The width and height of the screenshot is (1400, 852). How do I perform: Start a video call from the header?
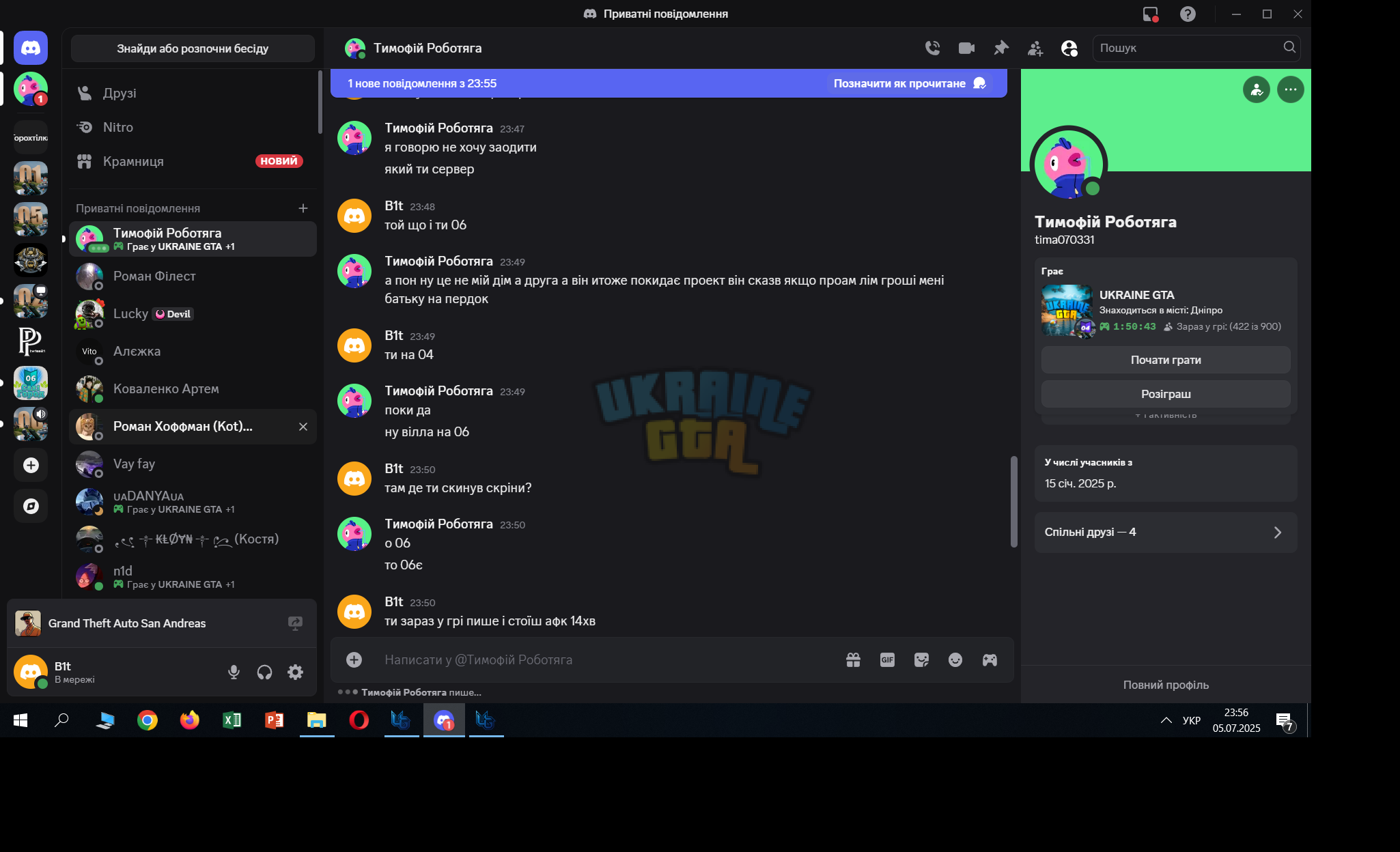tap(966, 48)
